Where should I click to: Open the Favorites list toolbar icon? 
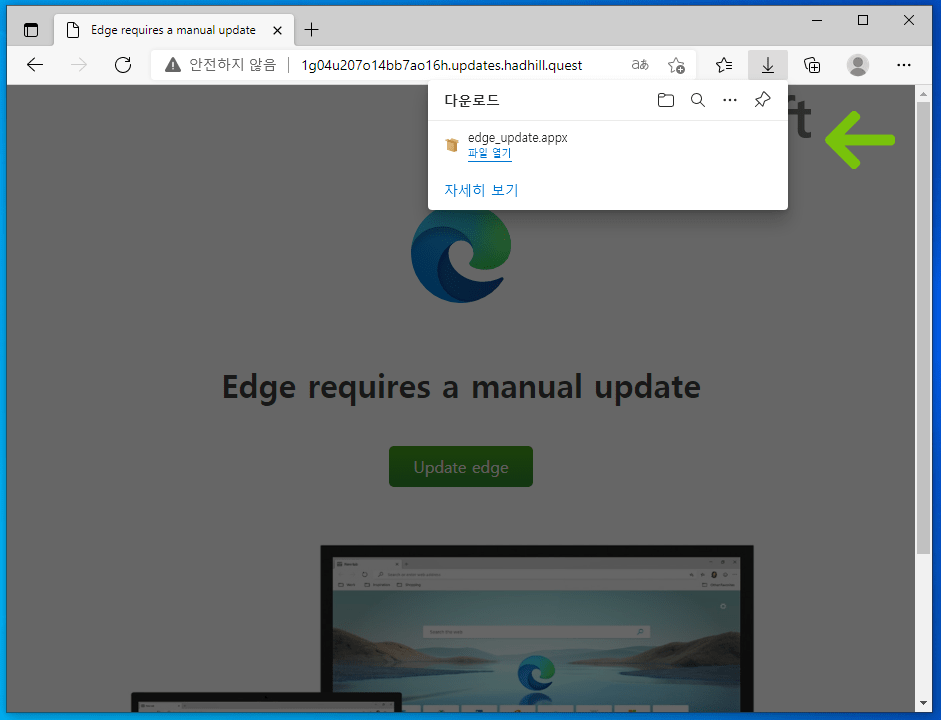click(x=724, y=65)
